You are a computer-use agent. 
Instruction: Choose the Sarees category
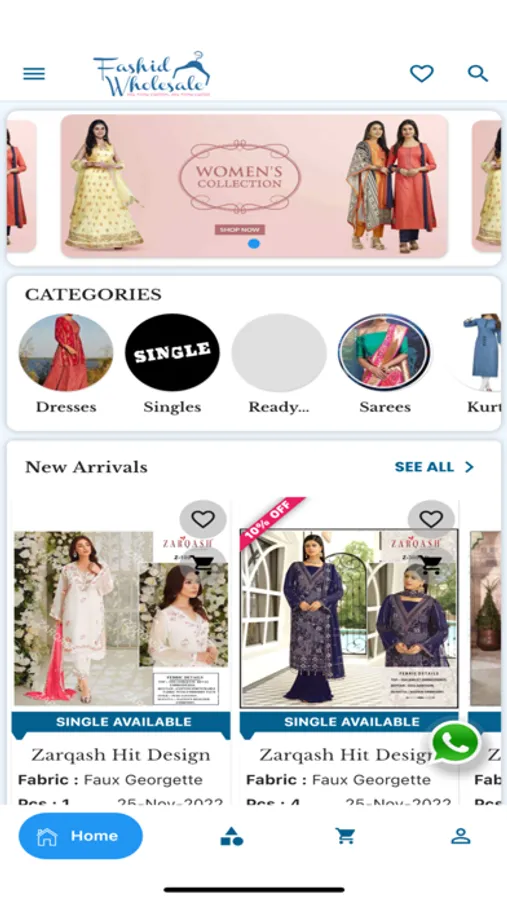point(385,364)
